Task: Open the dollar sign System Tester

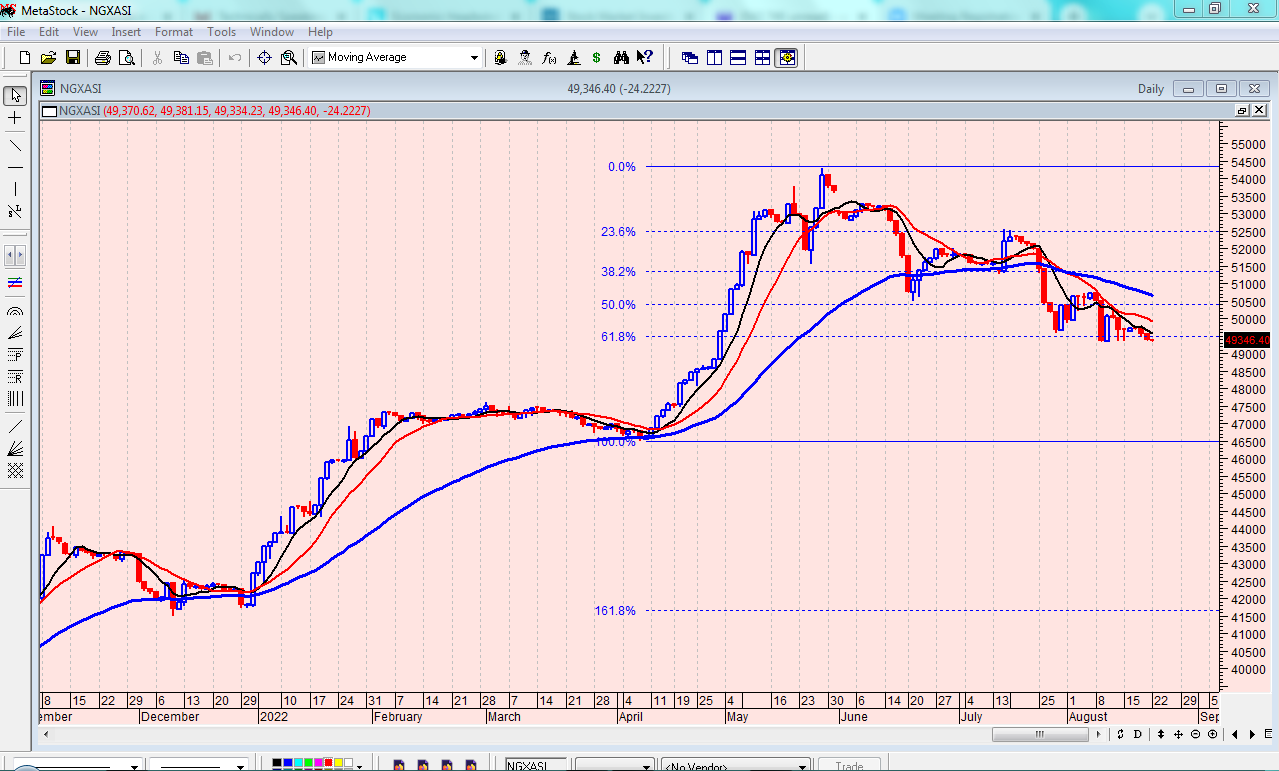Action: pyautogui.click(x=597, y=58)
